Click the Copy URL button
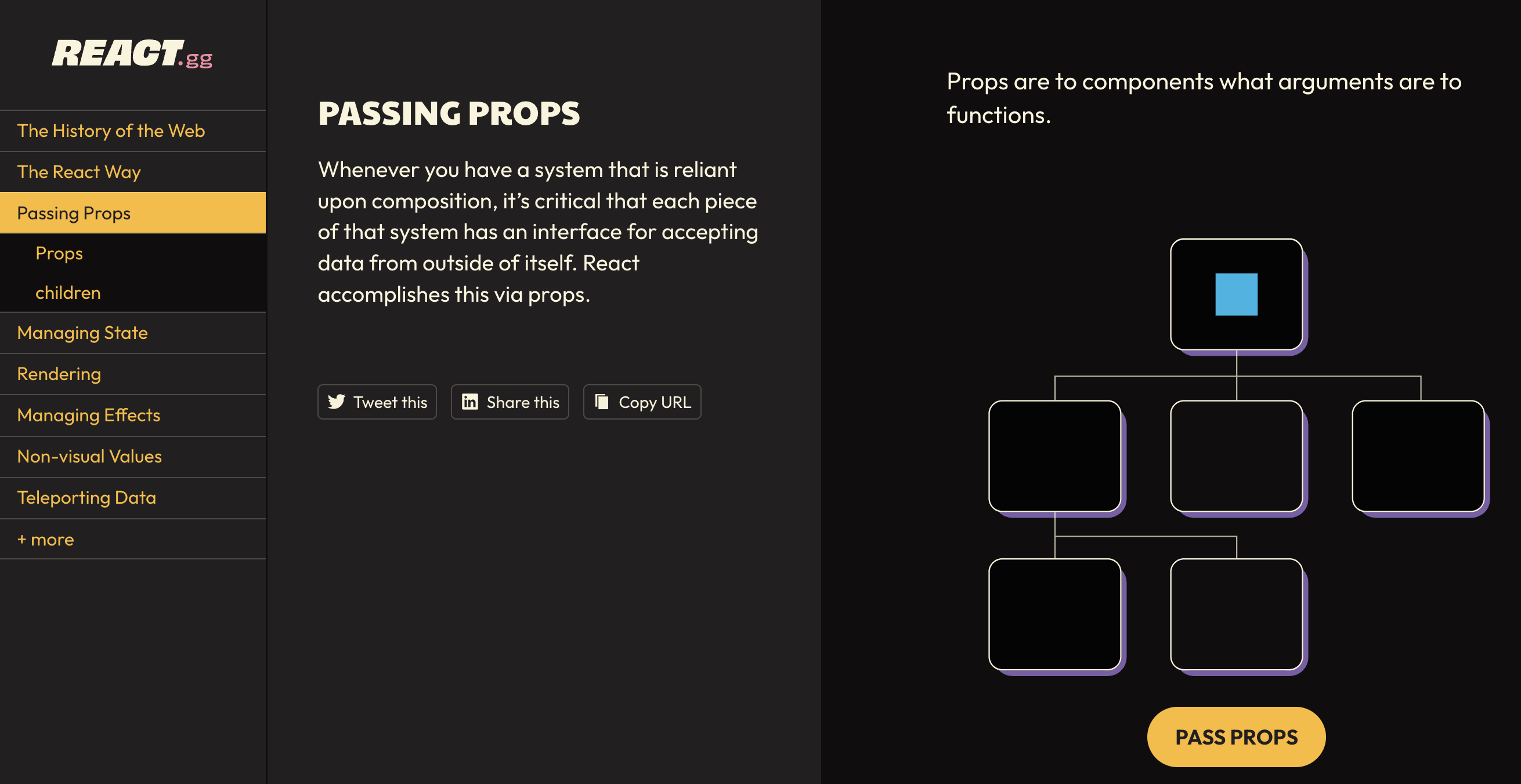The image size is (1521, 784). tap(642, 402)
